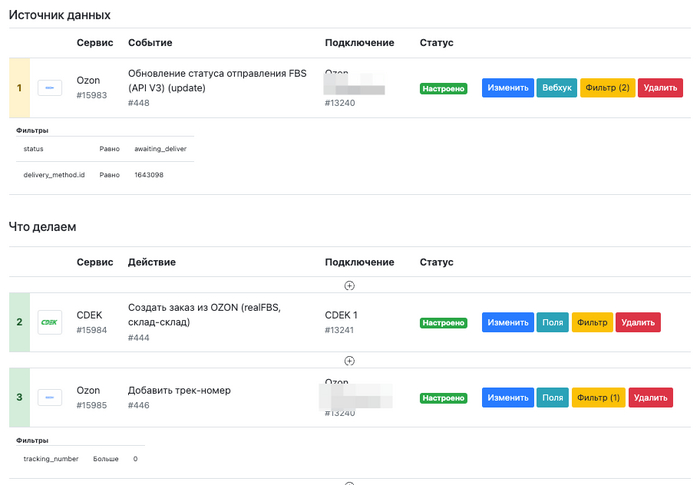Screen dimensions: 700x485
Task: Open Поля for the CDEK action
Action: (553, 322)
